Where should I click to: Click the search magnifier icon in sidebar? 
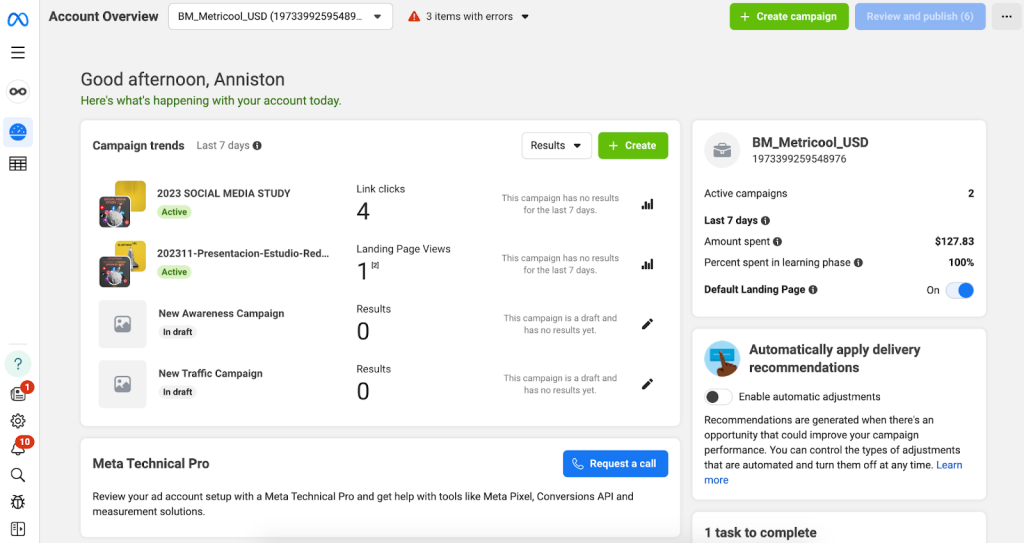pos(18,475)
